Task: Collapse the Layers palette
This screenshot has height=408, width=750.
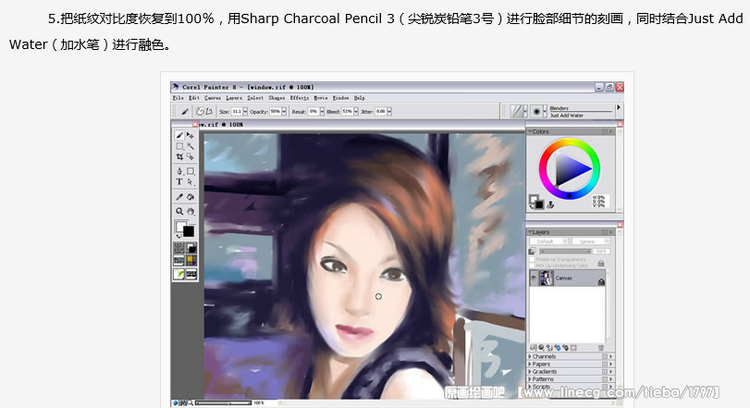Action: [x=530, y=232]
